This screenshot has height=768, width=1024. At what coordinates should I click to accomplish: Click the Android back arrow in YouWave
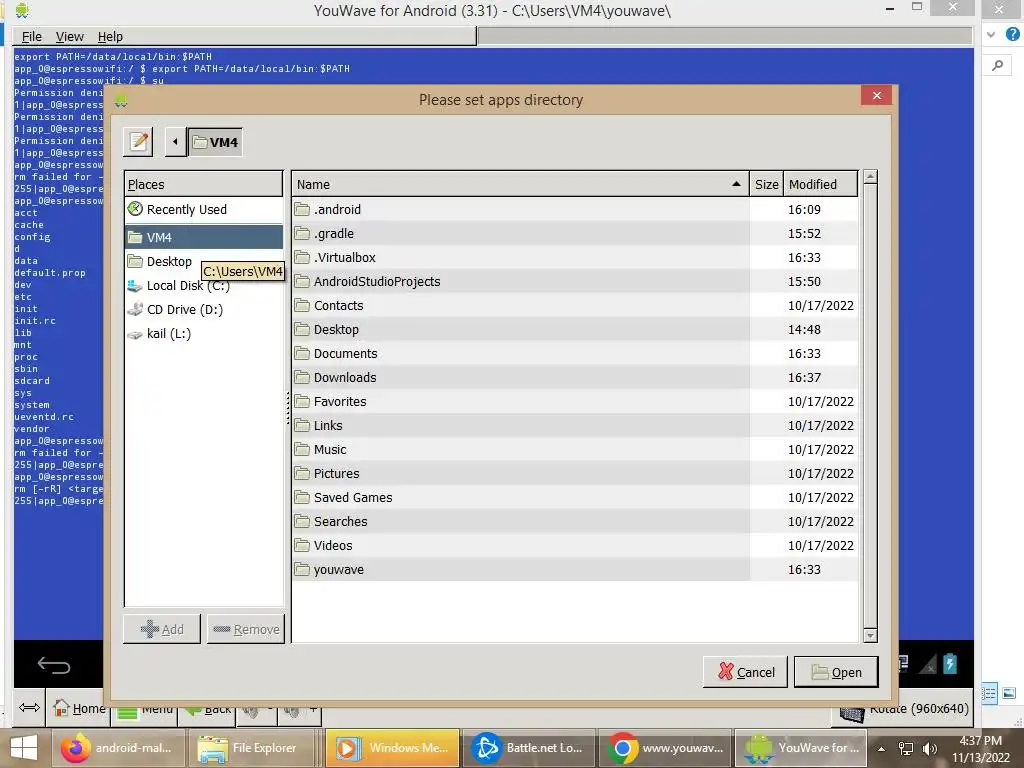(54, 665)
